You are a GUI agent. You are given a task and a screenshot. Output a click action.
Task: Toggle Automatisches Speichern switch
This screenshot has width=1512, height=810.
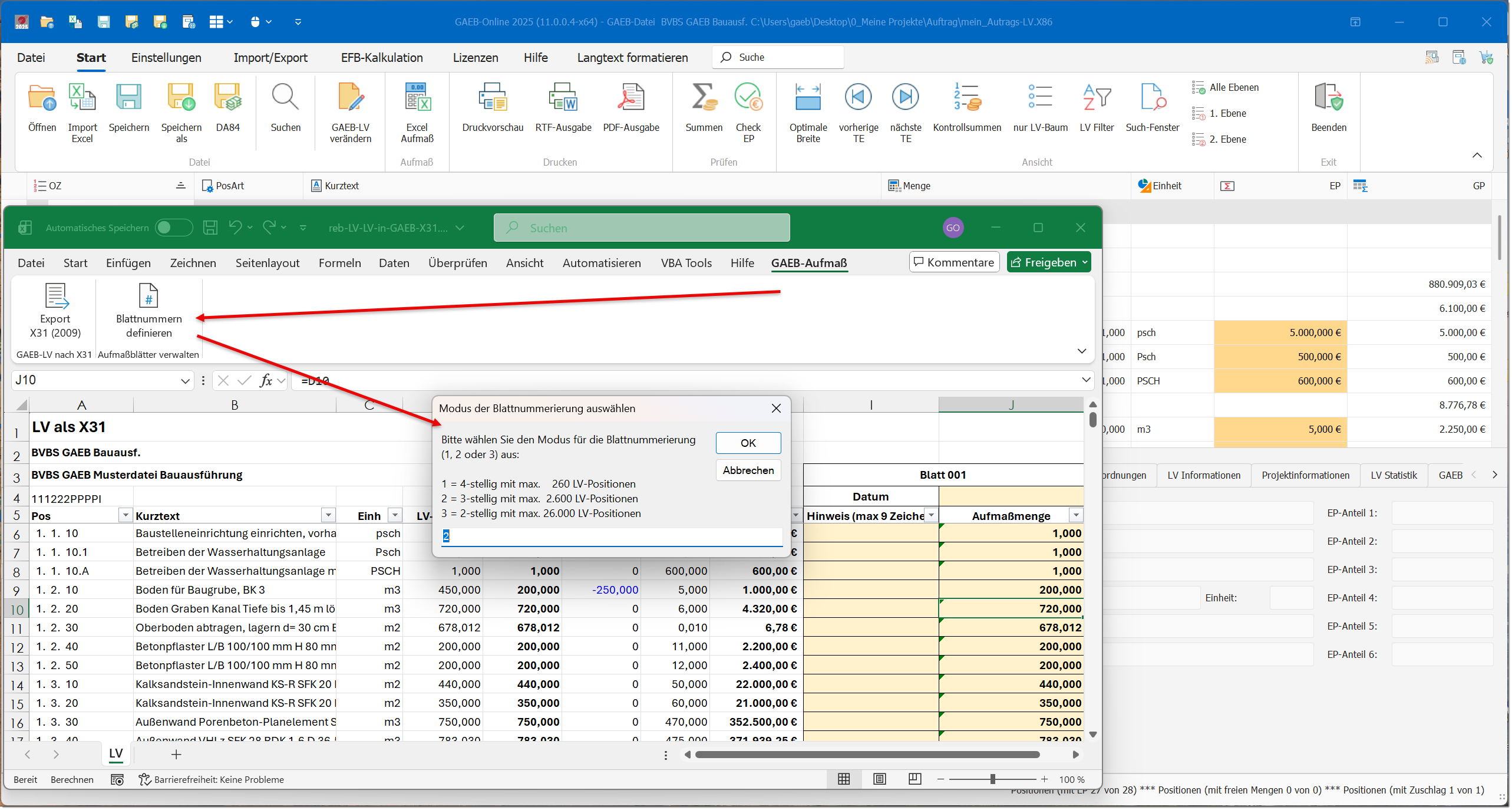point(173,228)
